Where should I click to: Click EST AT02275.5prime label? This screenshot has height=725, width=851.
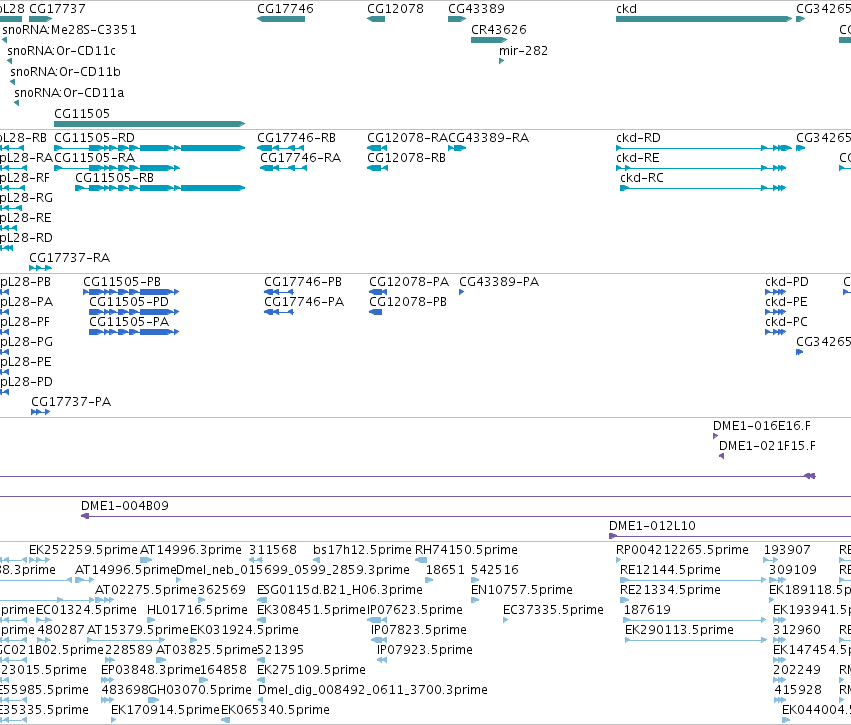pyautogui.click(x=145, y=590)
